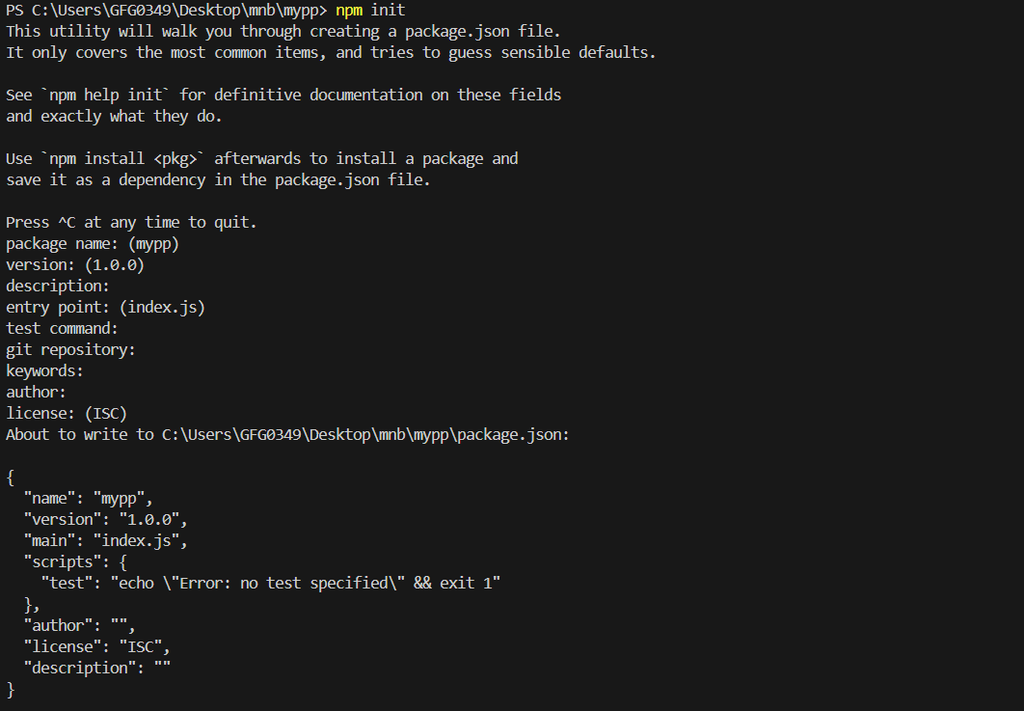
Task: Click the "keywords:" prompt line
Action: [x=45, y=371]
